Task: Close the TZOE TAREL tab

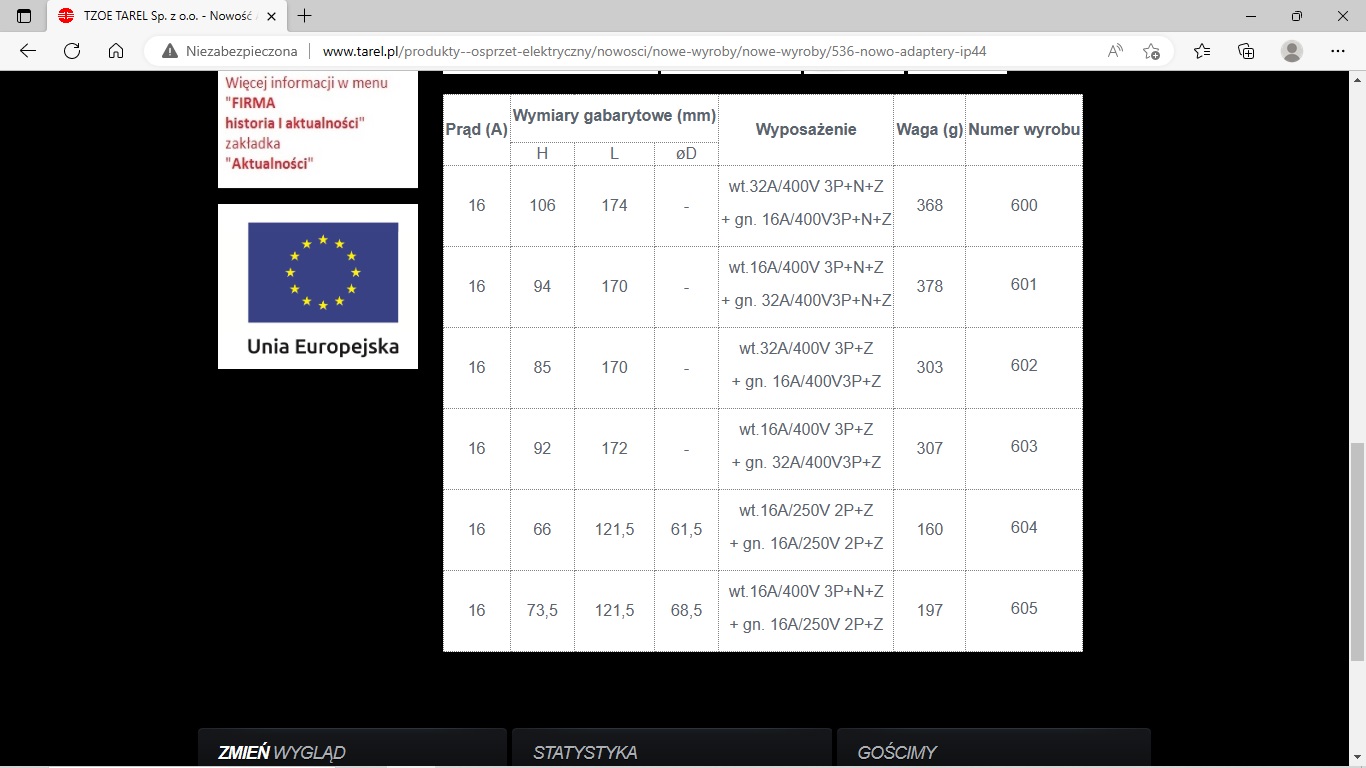Action: [270, 16]
